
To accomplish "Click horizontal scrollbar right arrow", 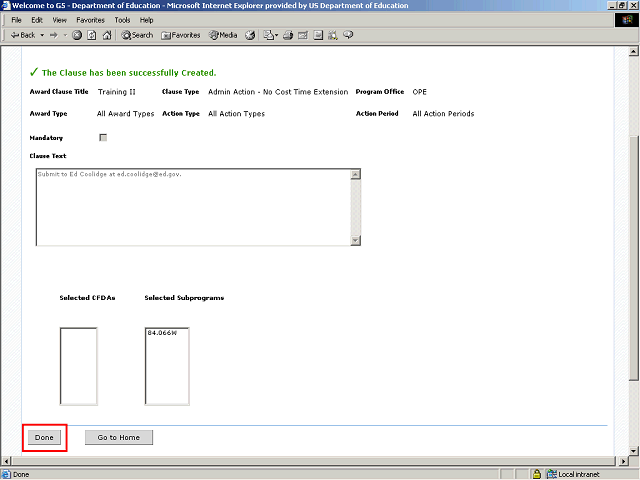I will click(x=623, y=461).
